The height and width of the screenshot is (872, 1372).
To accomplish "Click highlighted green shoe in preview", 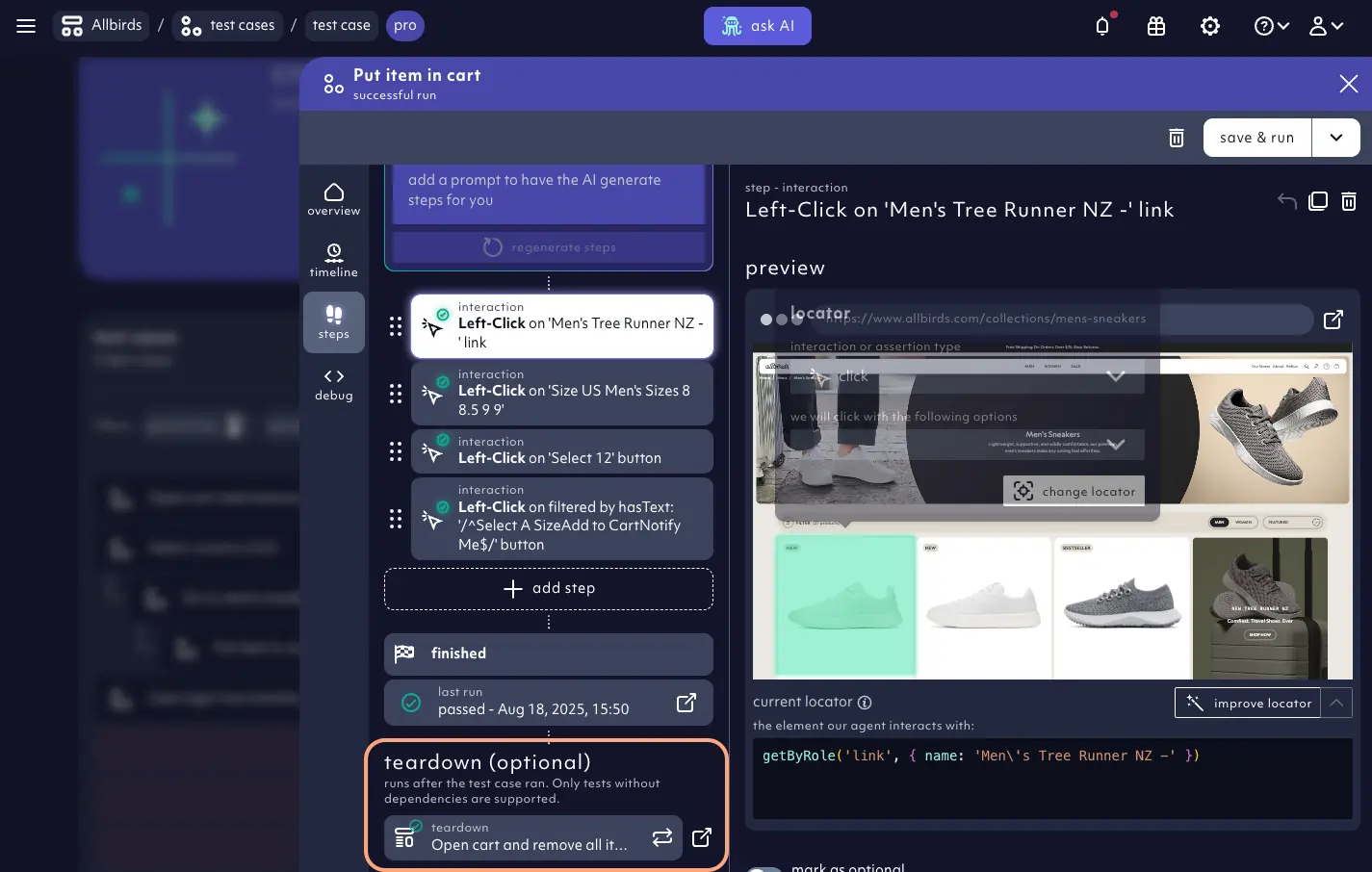I will click(x=845, y=606).
